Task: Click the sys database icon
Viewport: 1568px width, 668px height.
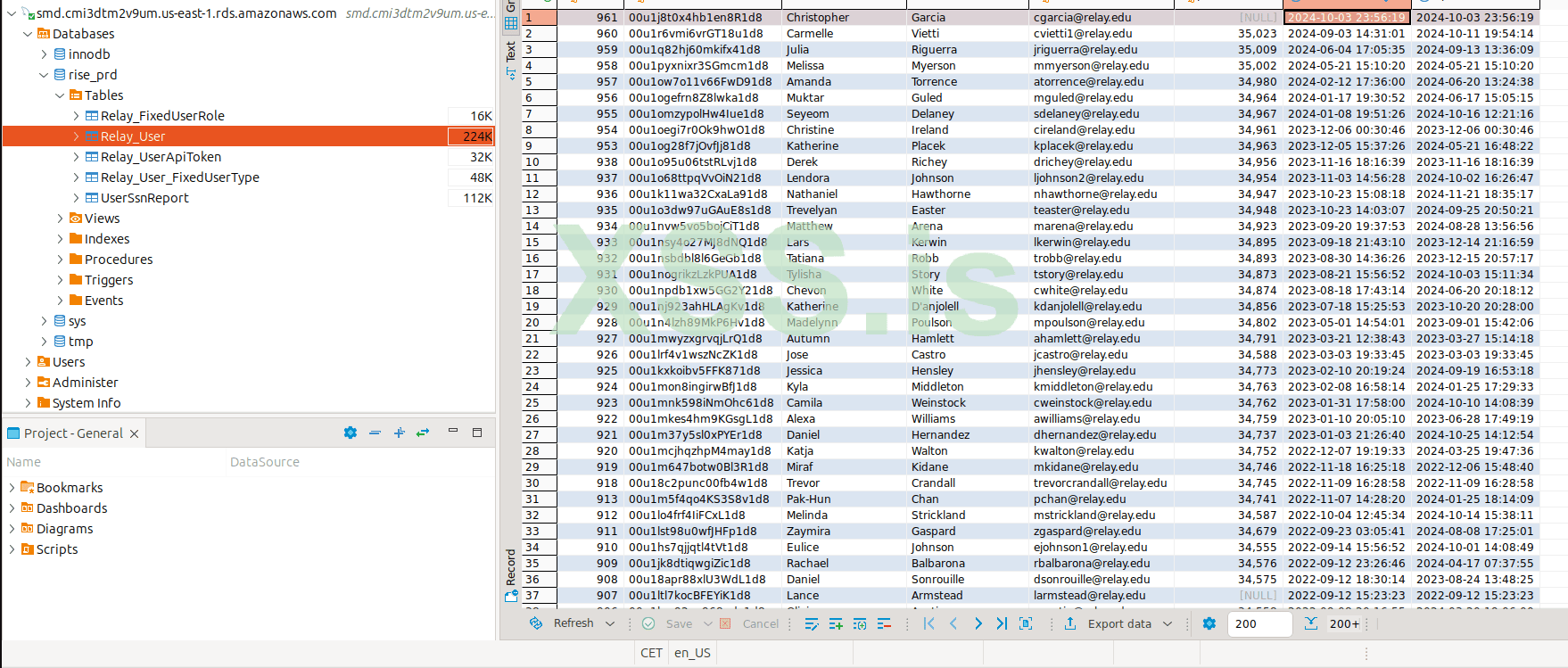Action: (x=60, y=321)
